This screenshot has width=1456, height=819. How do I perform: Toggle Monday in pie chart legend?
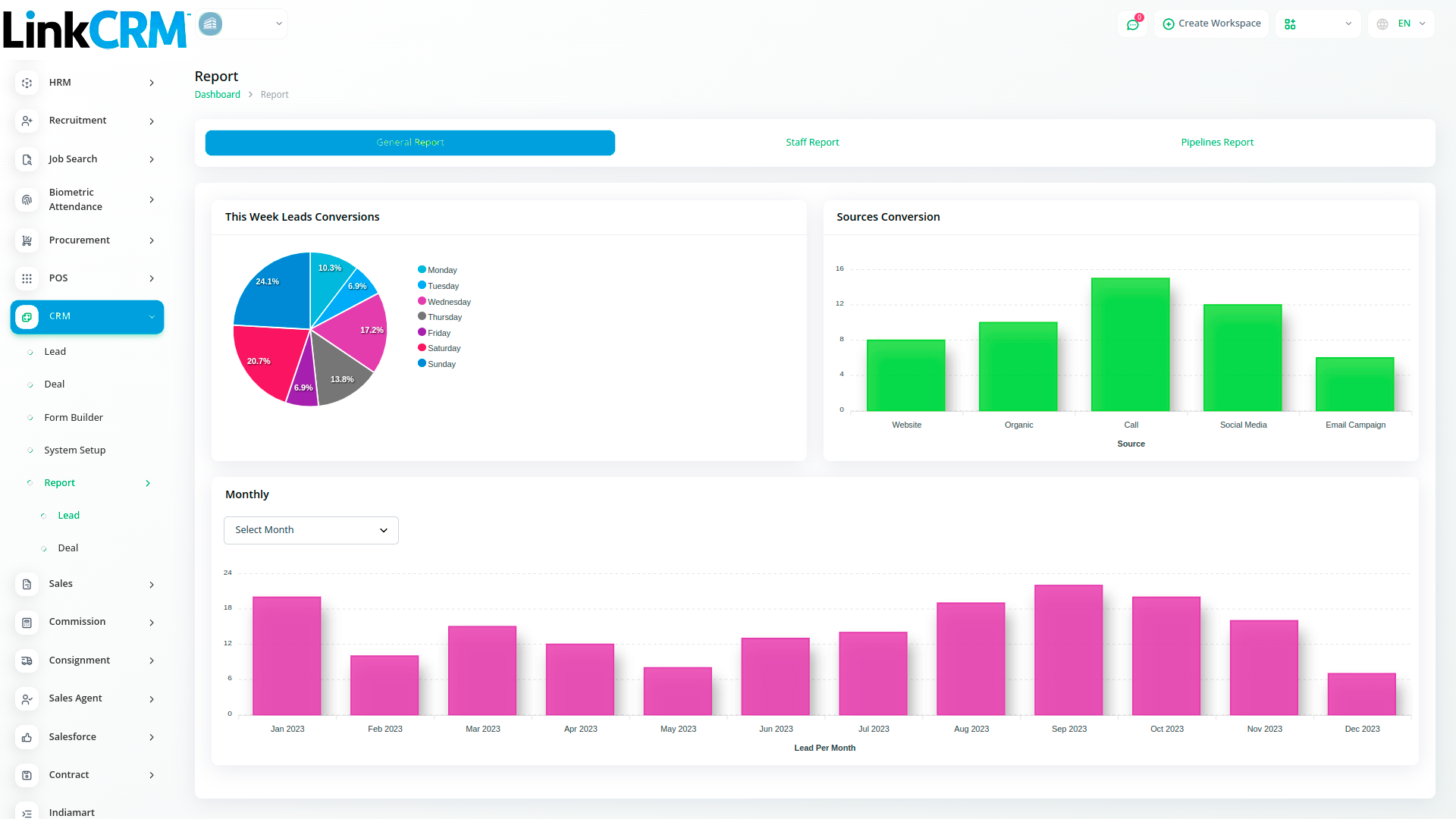(441, 270)
